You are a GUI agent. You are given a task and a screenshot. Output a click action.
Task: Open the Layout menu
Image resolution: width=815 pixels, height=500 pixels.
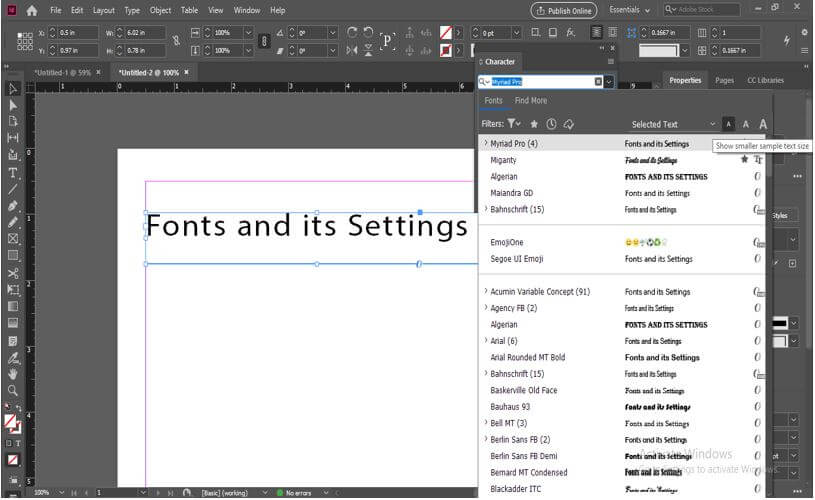103,10
